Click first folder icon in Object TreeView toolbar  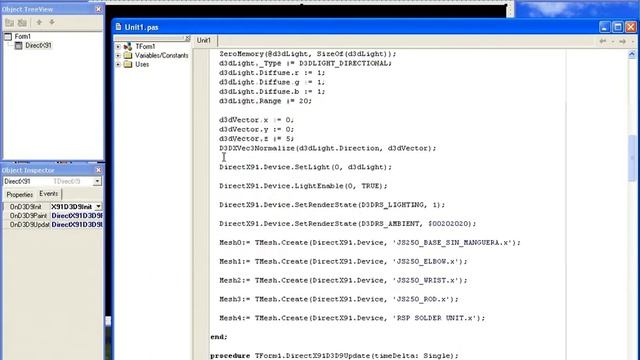pos(9,22)
